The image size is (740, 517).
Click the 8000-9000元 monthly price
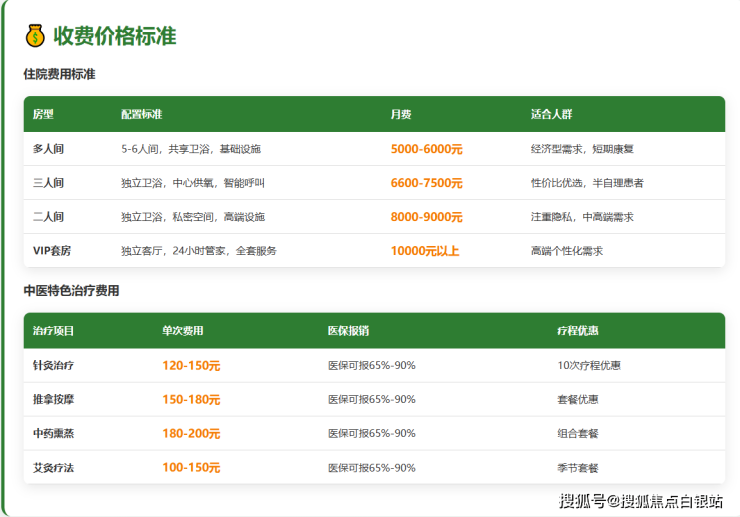click(x=426, y=217)
